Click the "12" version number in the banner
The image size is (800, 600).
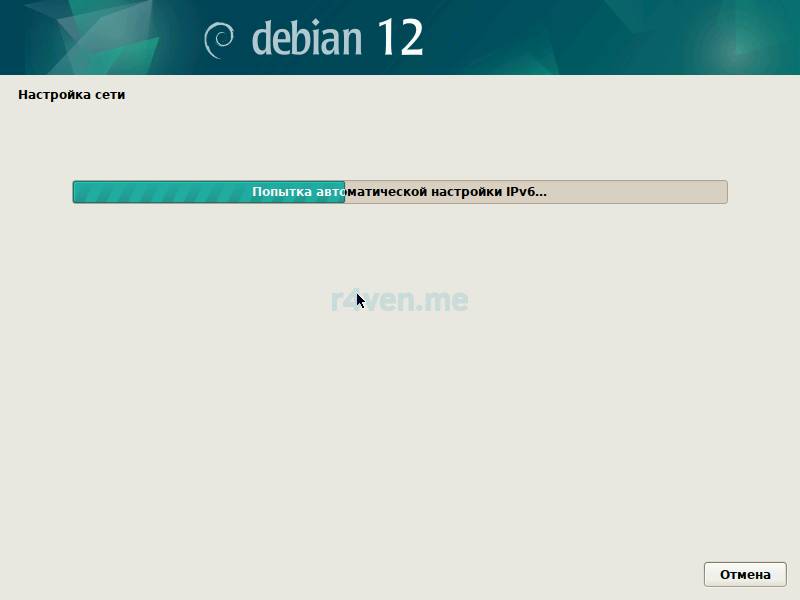click(x=400, y=38)
